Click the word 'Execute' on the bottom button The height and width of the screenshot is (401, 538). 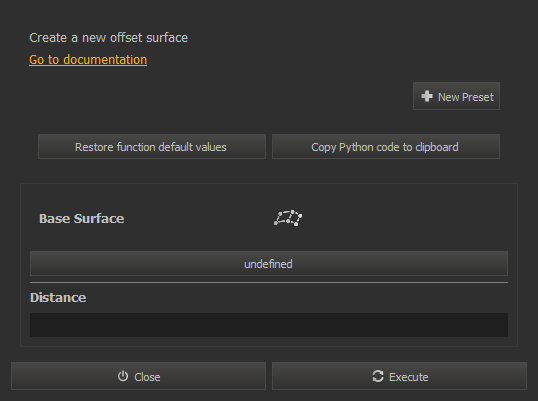[409, 377]
